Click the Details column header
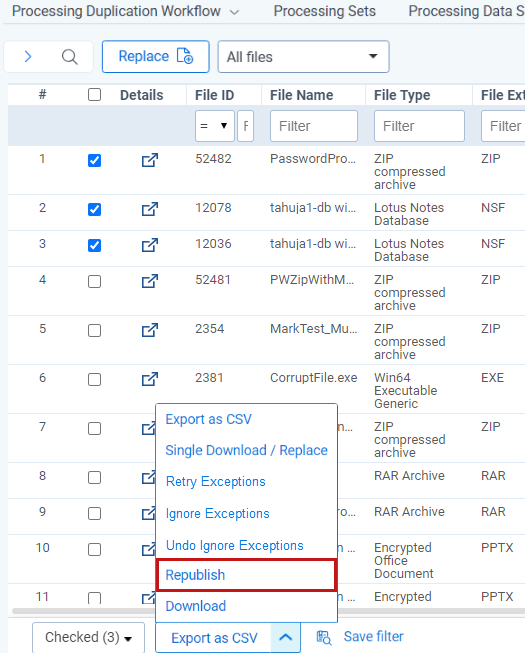The image size is (525, 653). (142, 95)
